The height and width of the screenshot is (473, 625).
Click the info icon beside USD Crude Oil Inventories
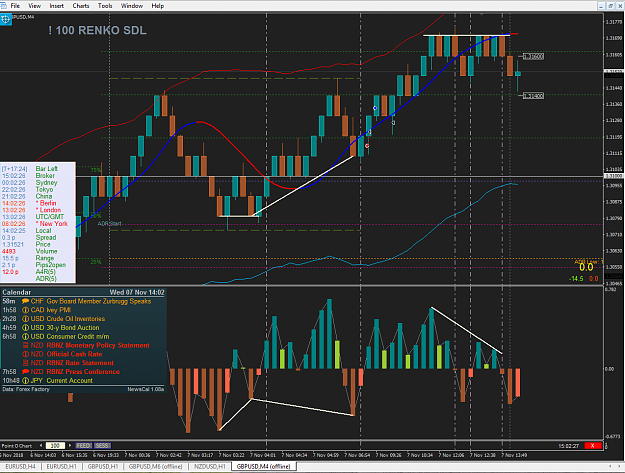pyautogui.click(x=26, y=319)
